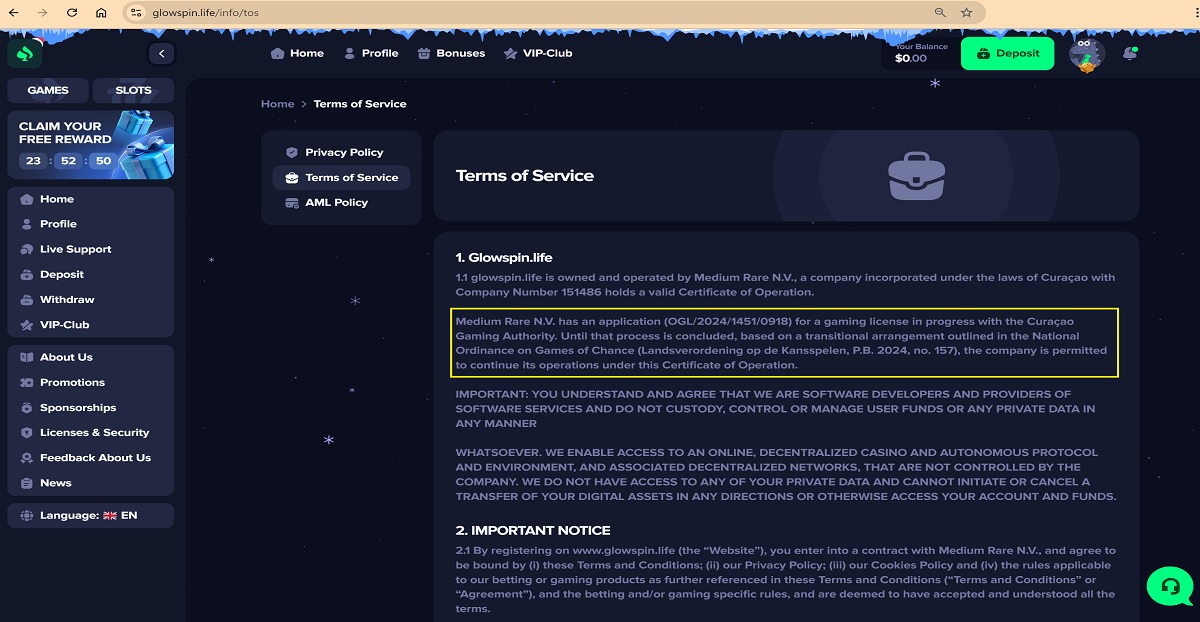Open Bonuses in the top navigation

click(x=451, y=53)
